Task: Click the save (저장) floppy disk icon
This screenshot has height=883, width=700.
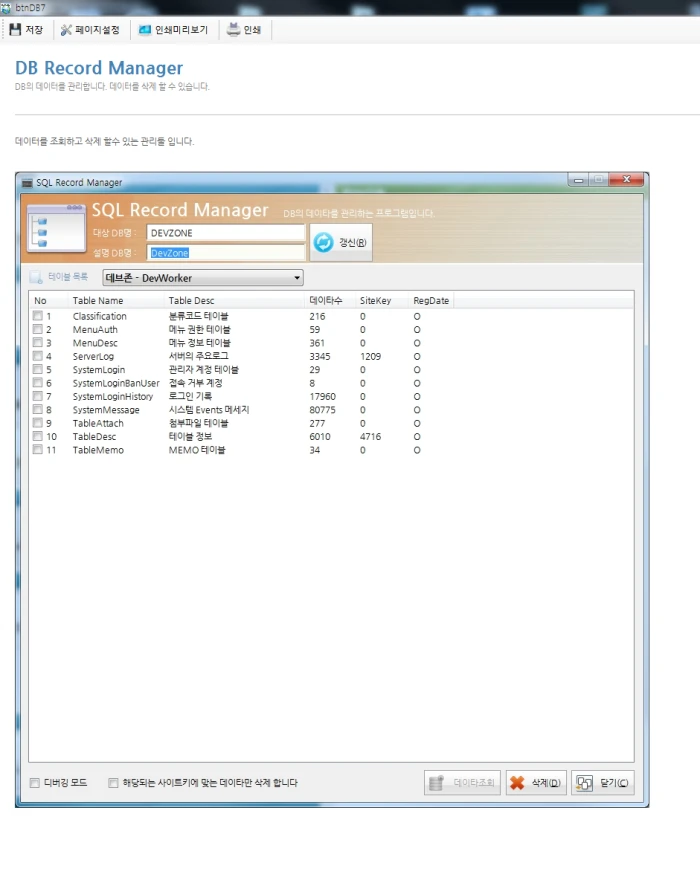Action: click(x=15, y=30)
